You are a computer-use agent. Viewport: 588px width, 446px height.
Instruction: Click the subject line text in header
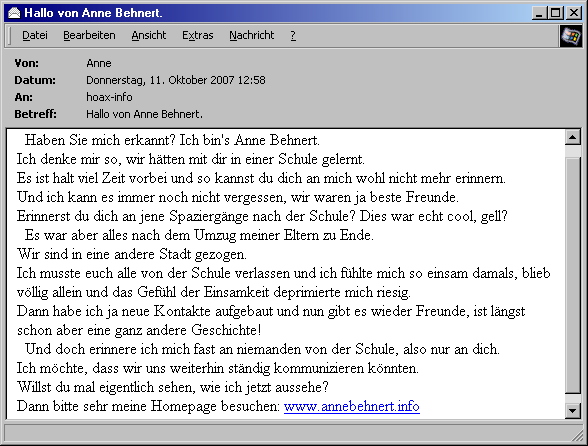[144, 114]
